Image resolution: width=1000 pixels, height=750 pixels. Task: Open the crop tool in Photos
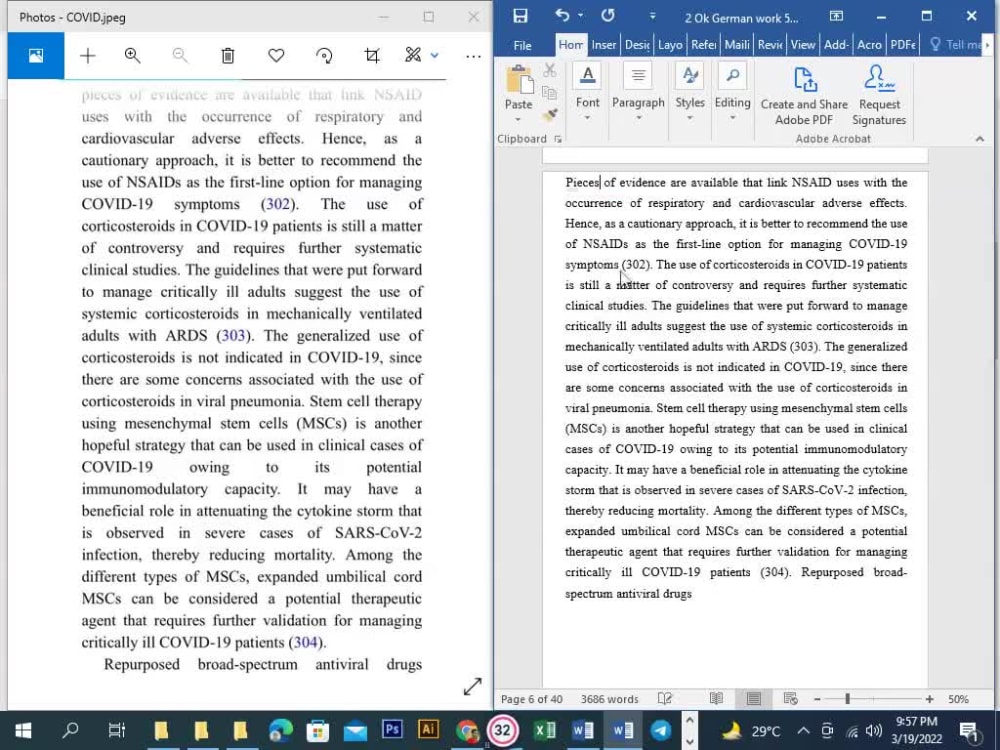coord(372,55)
